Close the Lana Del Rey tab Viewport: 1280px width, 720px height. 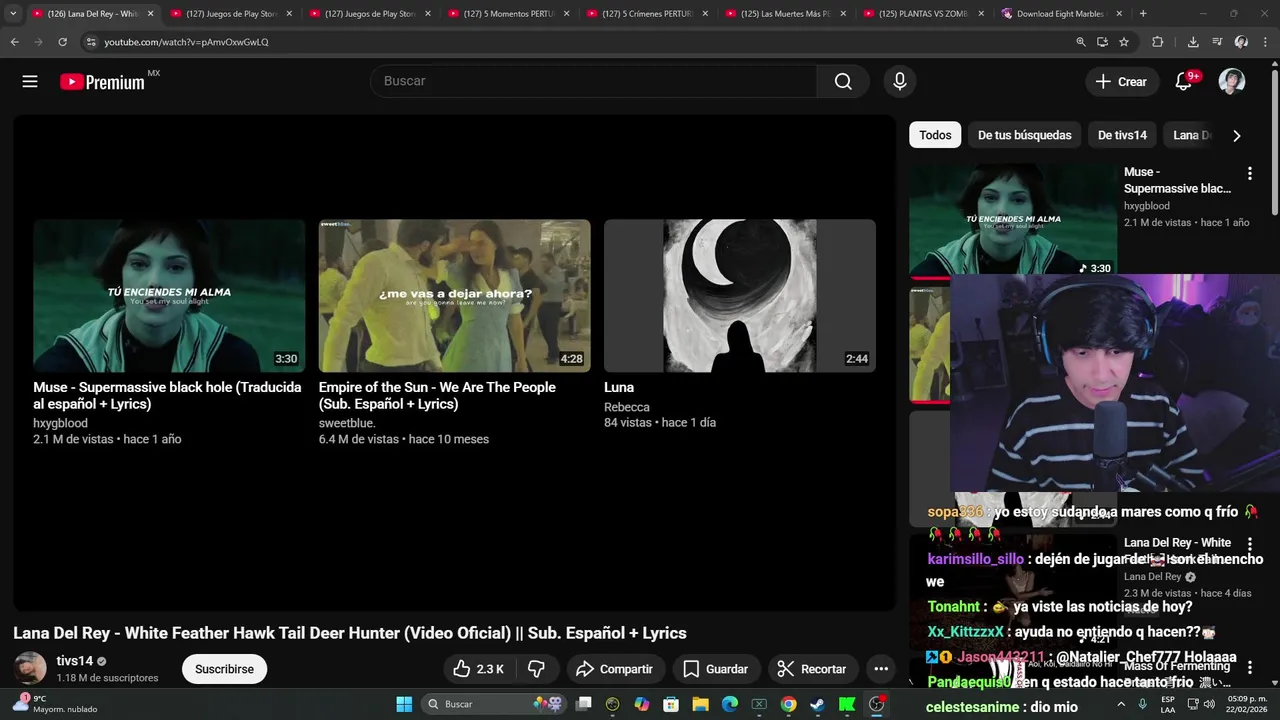tap(151, 14)
